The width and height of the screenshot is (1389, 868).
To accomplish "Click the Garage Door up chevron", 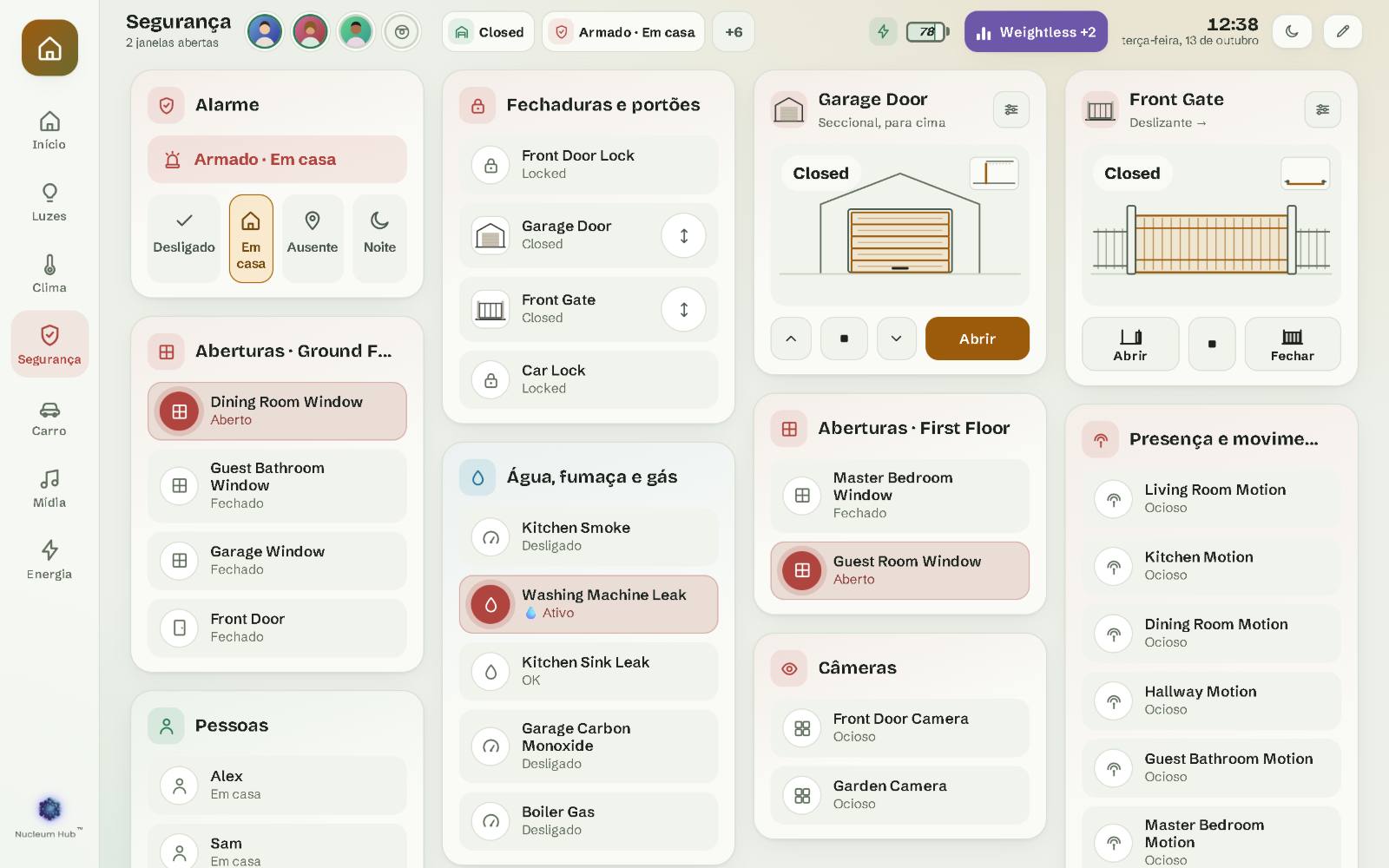I will tap(791, 339).
